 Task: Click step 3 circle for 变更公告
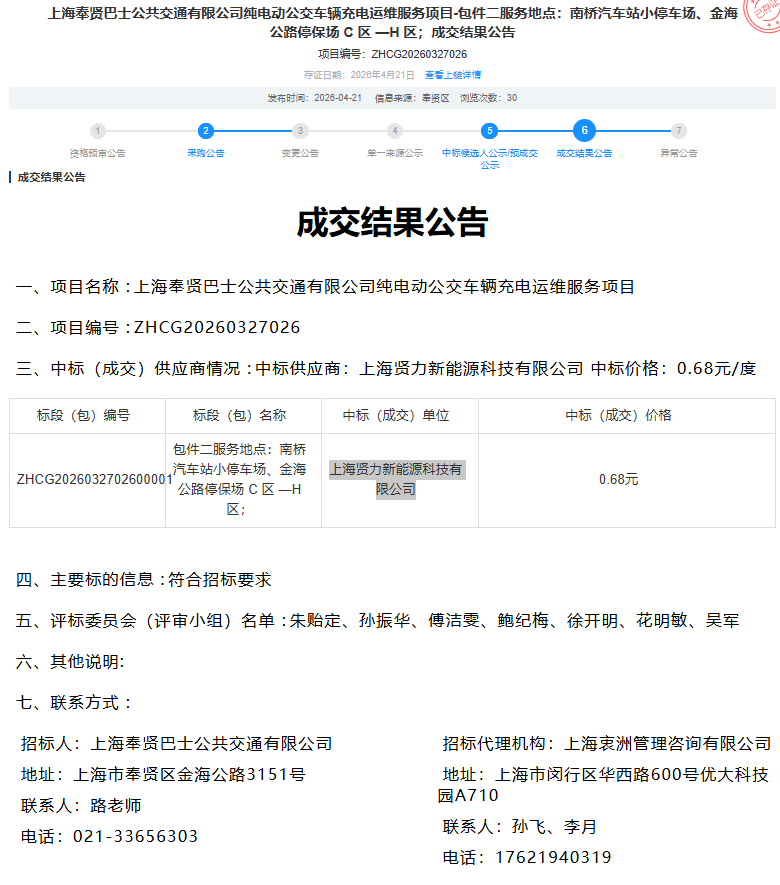click(300, 131)
